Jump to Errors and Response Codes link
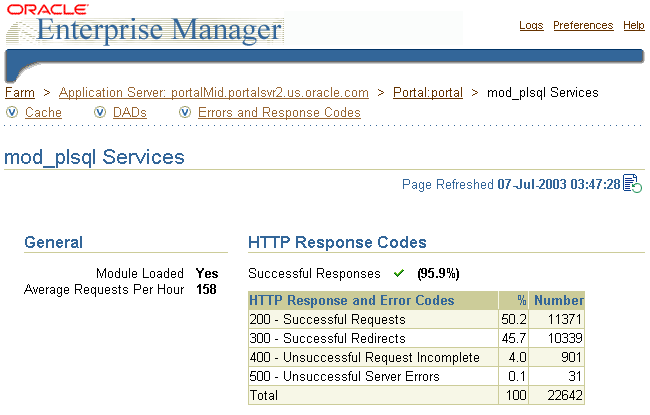Viewport: 650px width, 415px height. pos(279,112)
